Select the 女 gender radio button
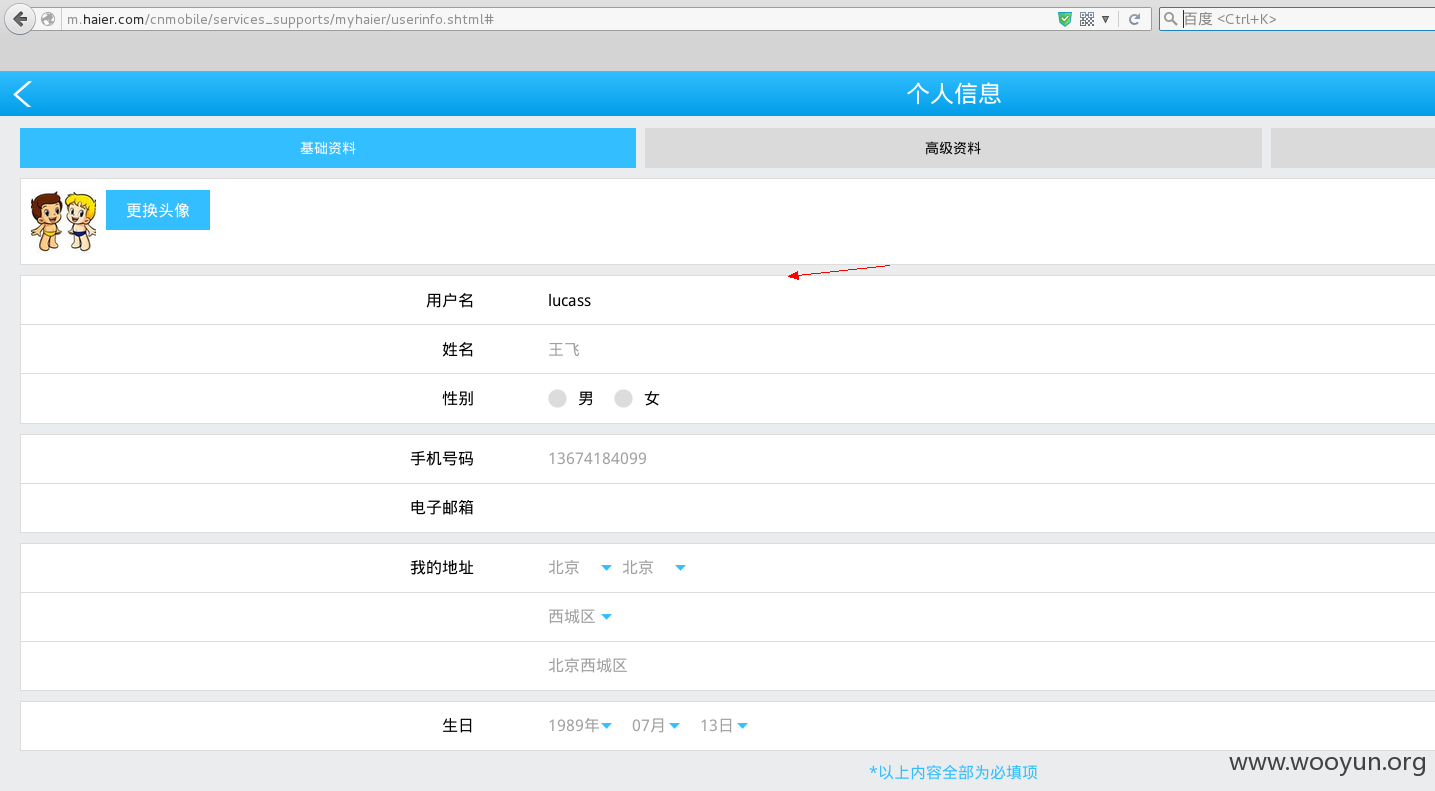The height and width of the screenshot is (791, 1435). click(x=624, y=398)
